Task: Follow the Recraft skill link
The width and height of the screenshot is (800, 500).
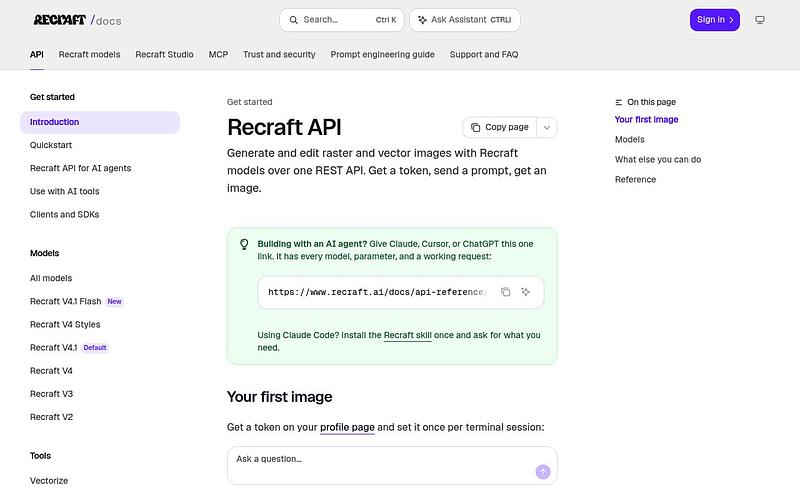Action: (408, 335)
